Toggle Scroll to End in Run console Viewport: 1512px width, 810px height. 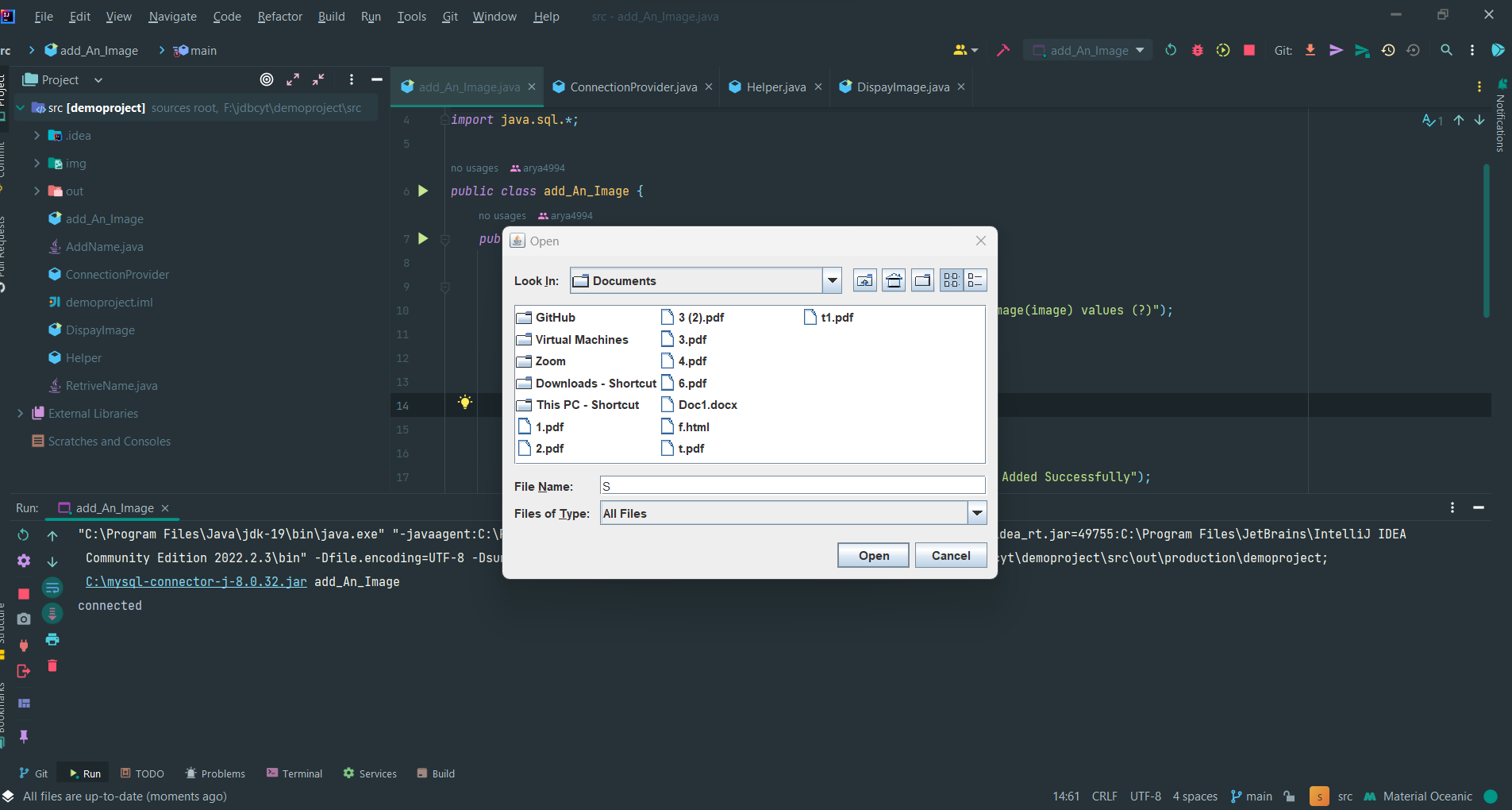pos(52,613)
